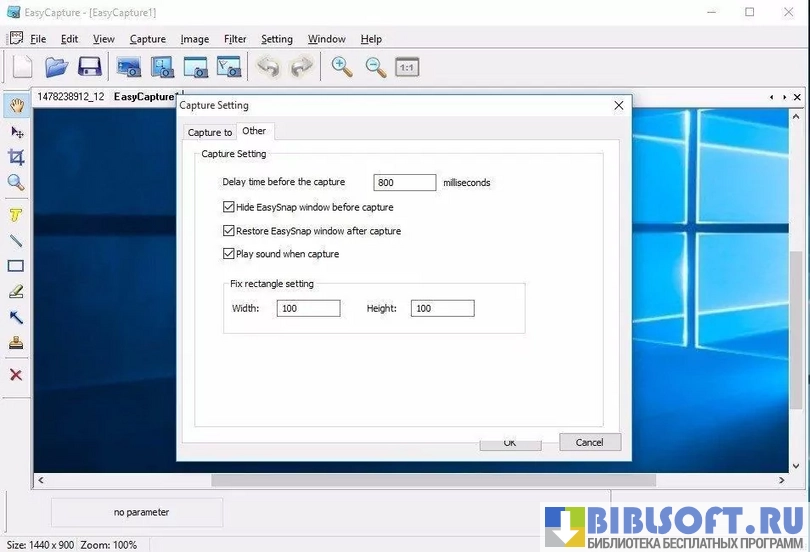Screen dimensions: 810x552
Task: Uncheck Hide EasySnap window before capture
Action: pos(229,208)
